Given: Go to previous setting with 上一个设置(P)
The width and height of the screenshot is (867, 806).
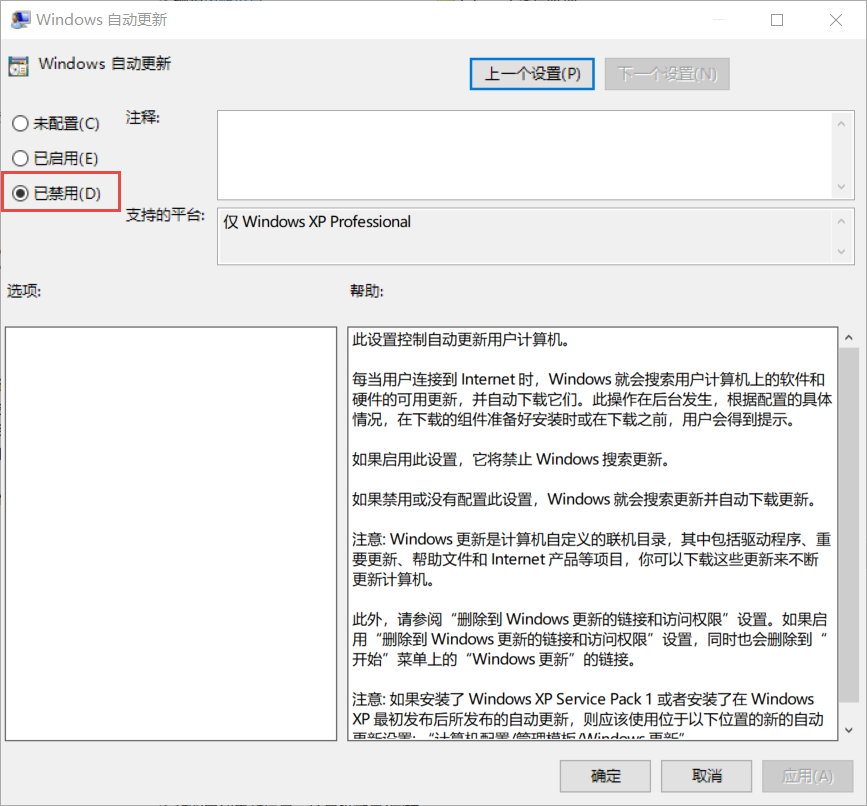Looking at the screenshot, I should 532,74.
